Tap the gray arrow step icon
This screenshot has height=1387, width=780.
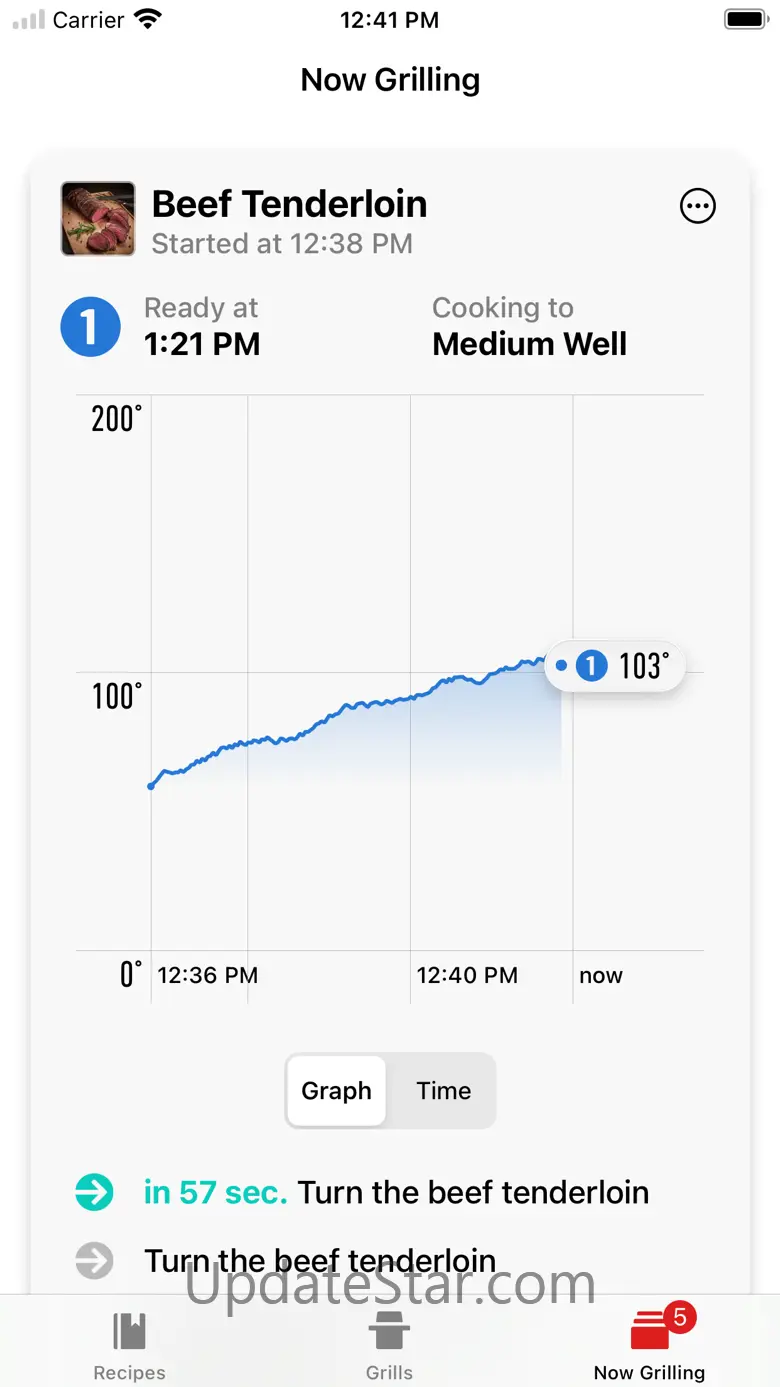point(95,1260)
